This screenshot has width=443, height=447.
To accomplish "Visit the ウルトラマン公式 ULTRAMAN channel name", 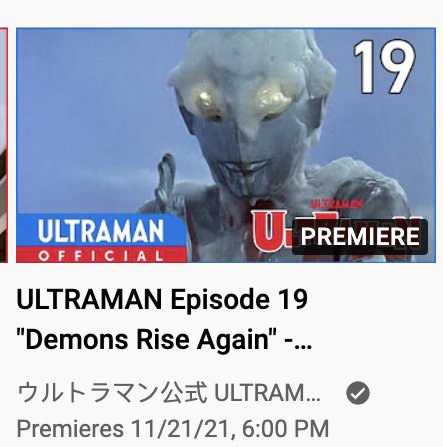I will coord(168,393).
